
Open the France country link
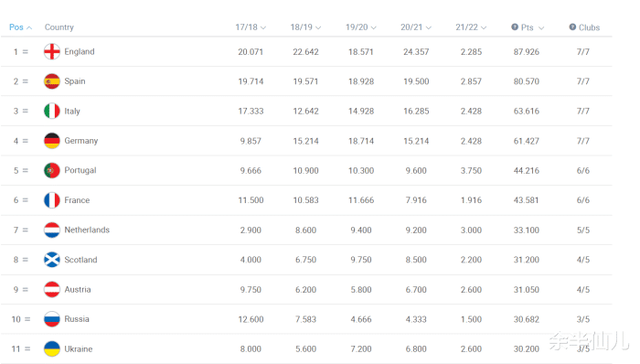click(x=77, y=200)
